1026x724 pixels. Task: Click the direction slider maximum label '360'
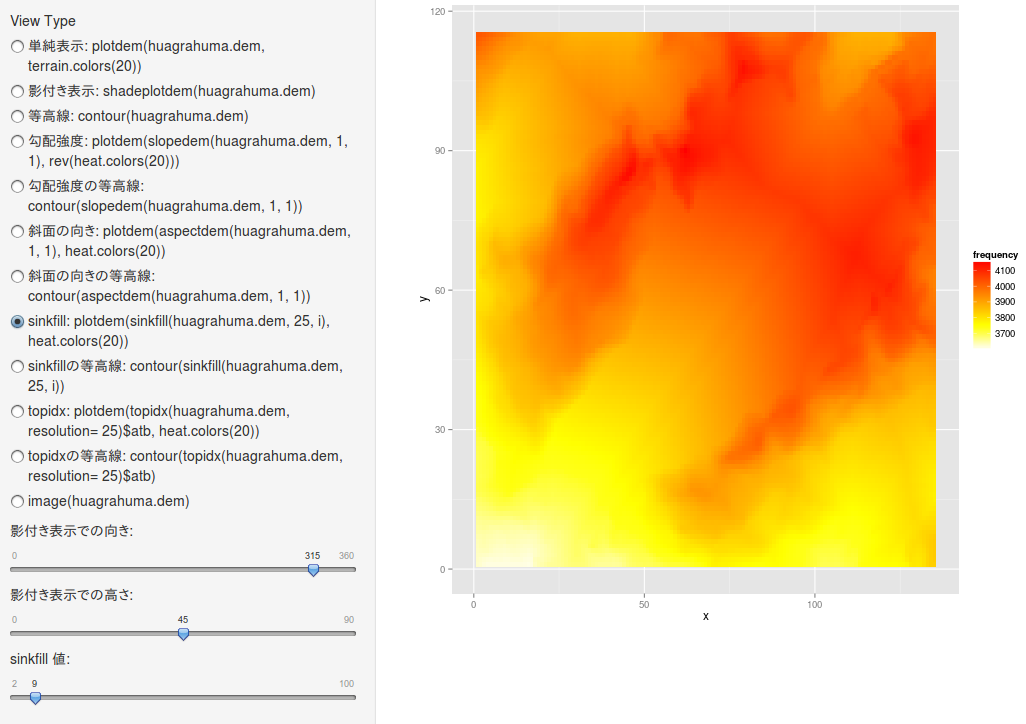click(x=346, y=556)
